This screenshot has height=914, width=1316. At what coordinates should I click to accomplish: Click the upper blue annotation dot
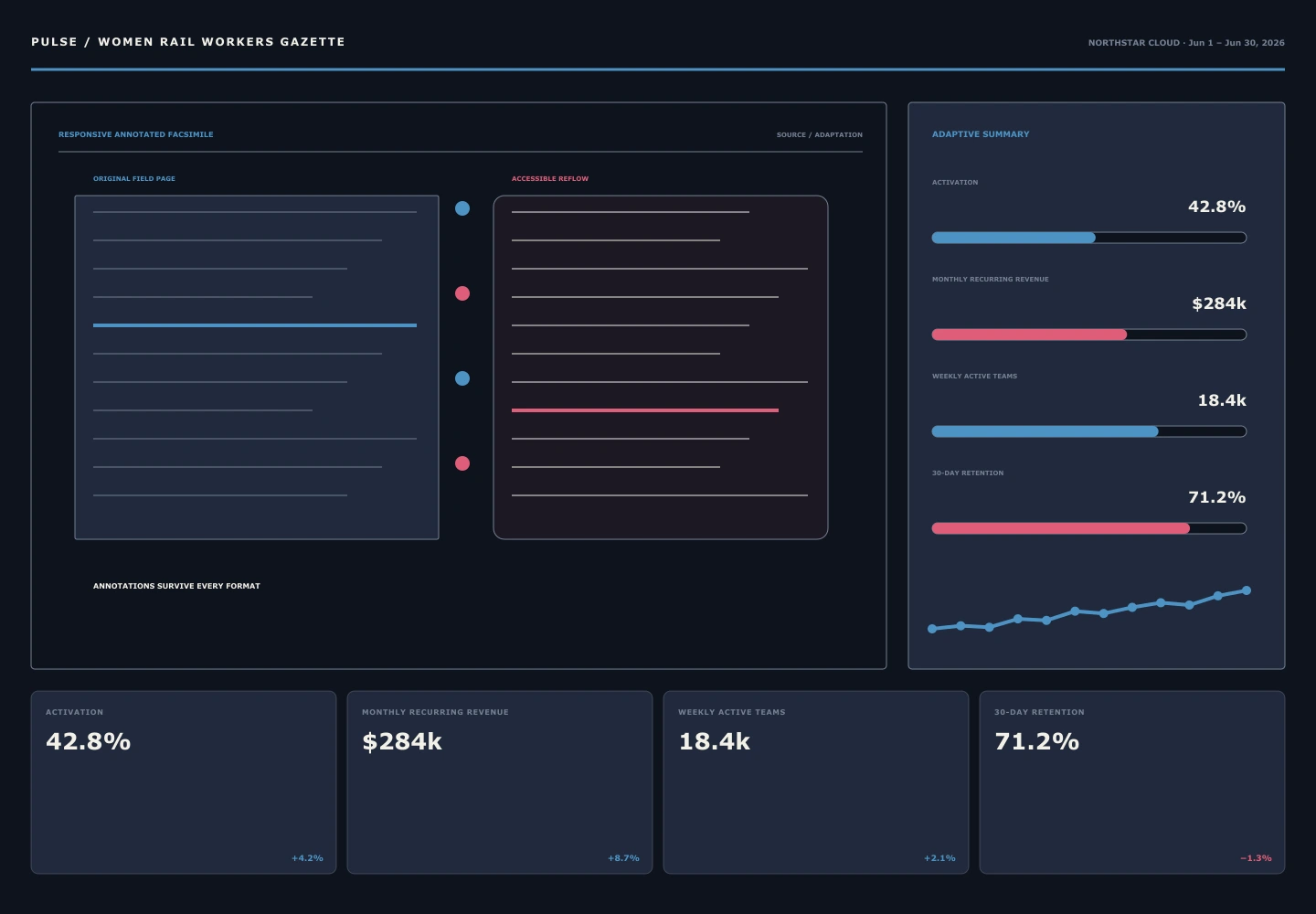pyautogui.click(x=462, y=208)
